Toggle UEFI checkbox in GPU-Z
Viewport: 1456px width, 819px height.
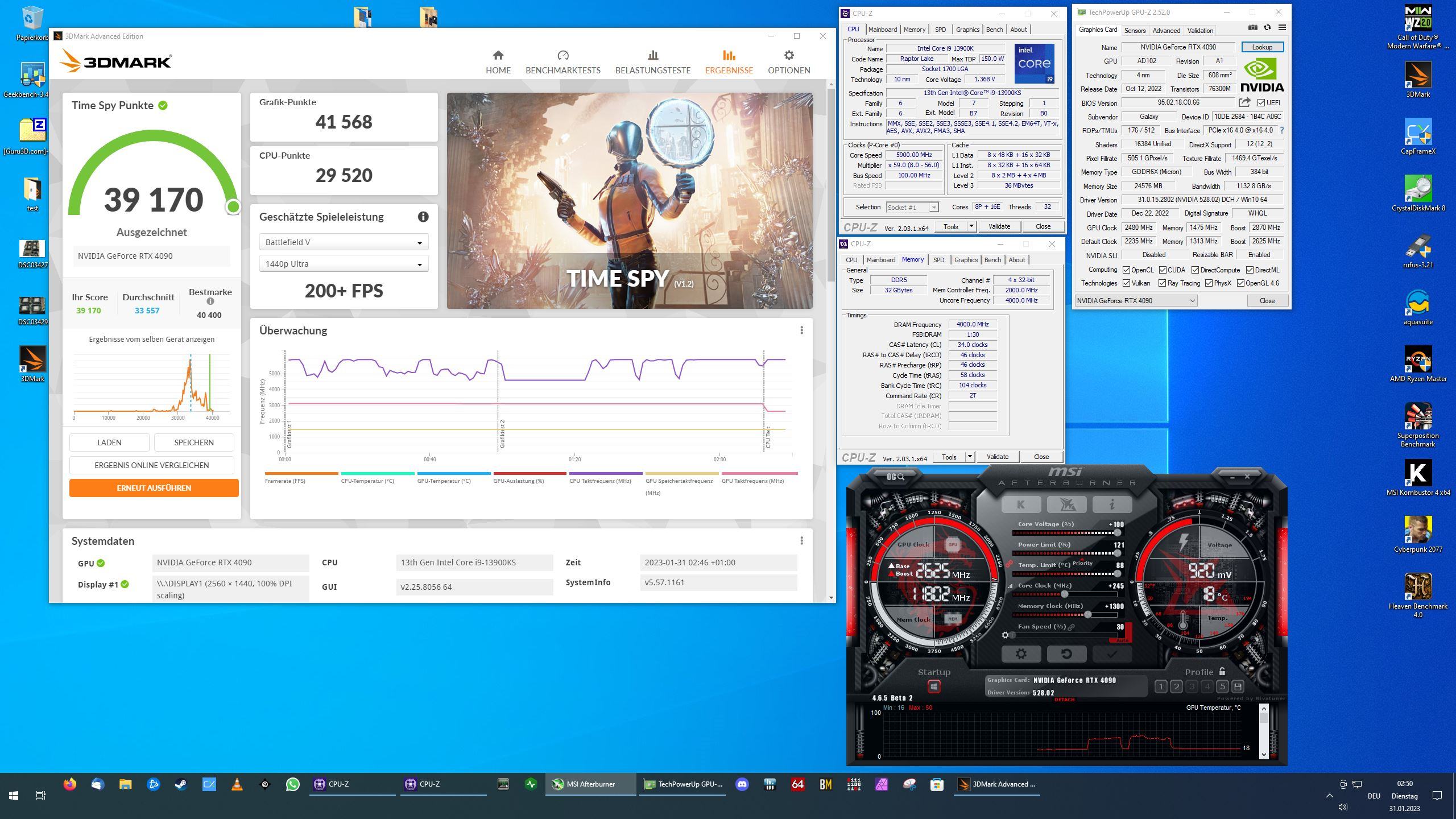coord(1261,103)
